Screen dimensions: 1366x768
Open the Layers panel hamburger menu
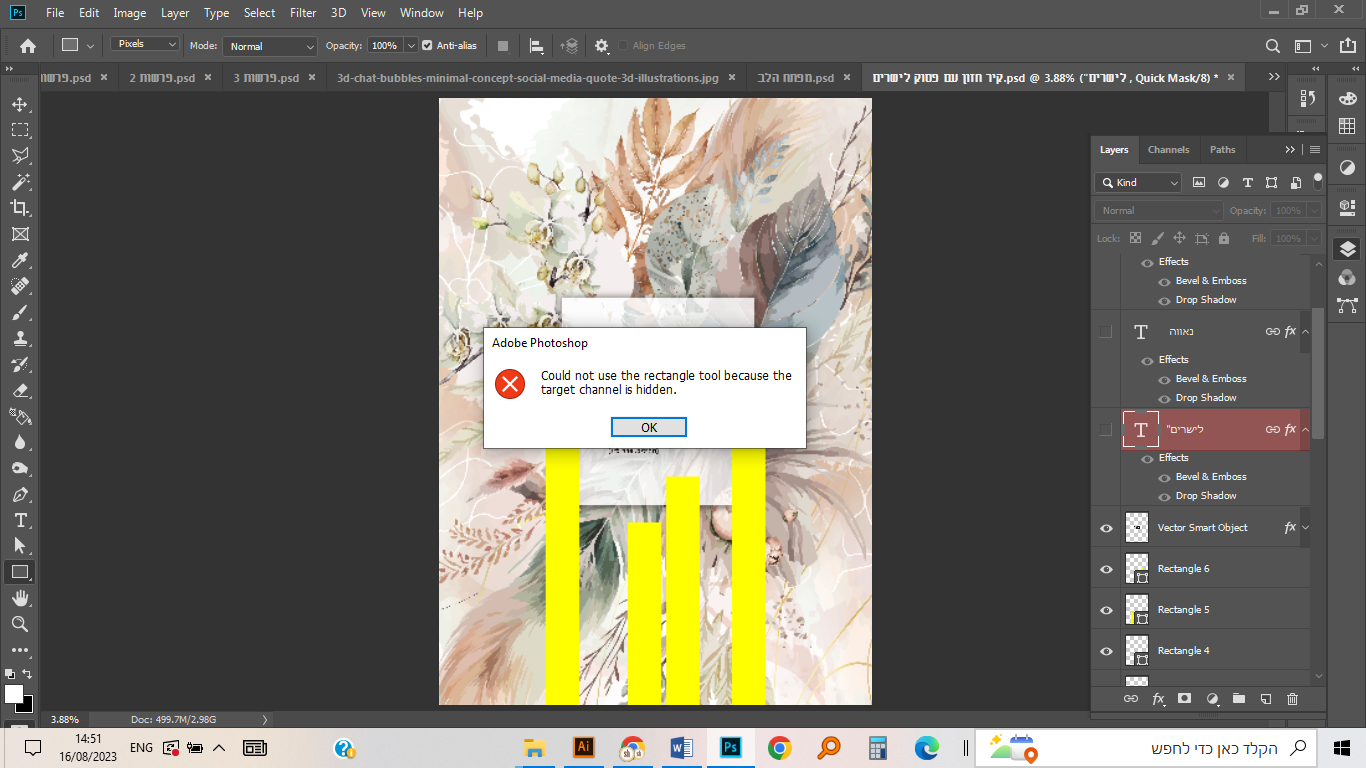[1315, 150]
